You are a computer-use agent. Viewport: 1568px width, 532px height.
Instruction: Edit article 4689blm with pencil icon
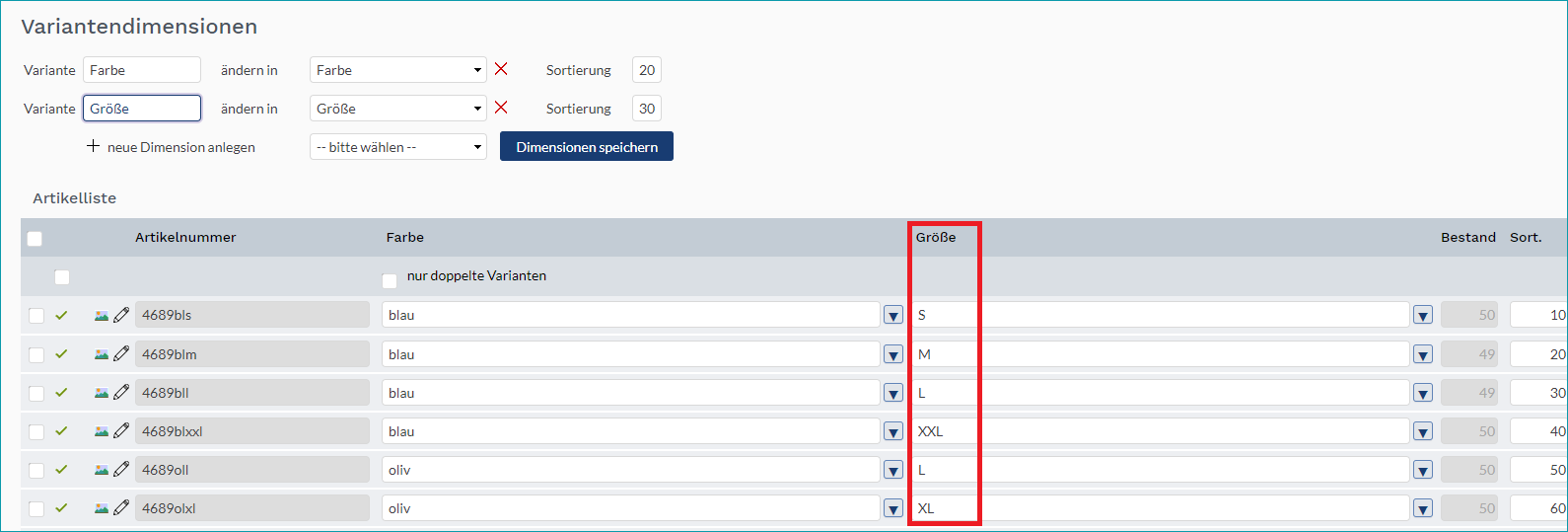pos(121,353)
